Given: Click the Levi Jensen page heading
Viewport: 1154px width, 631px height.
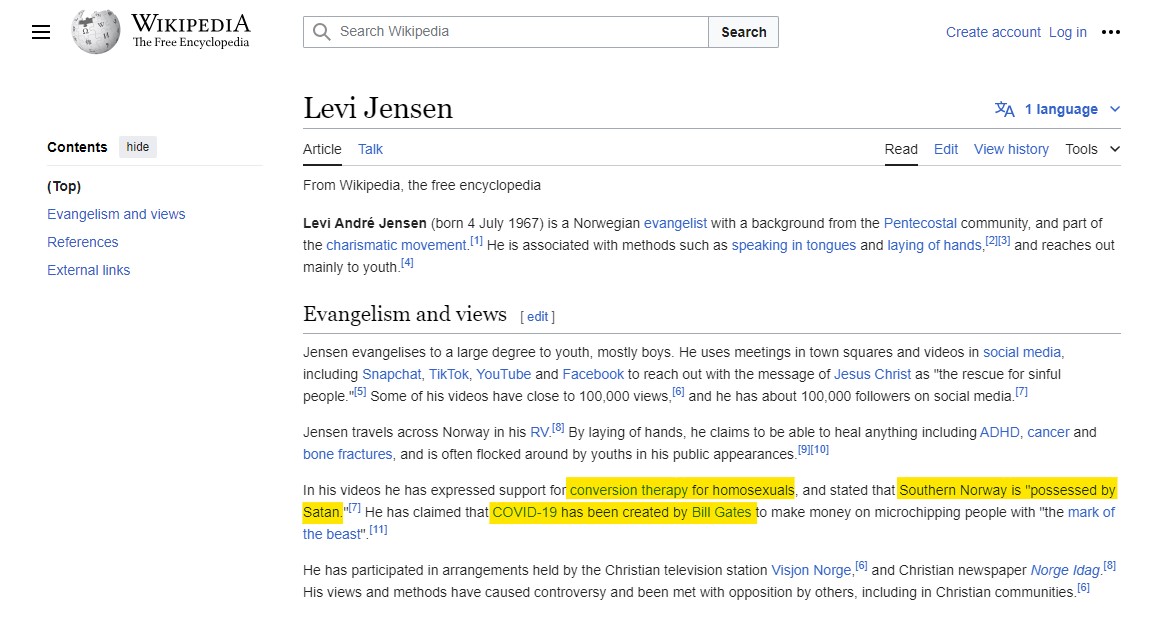Looking at the screenshot, I should [x=378, y=108].
